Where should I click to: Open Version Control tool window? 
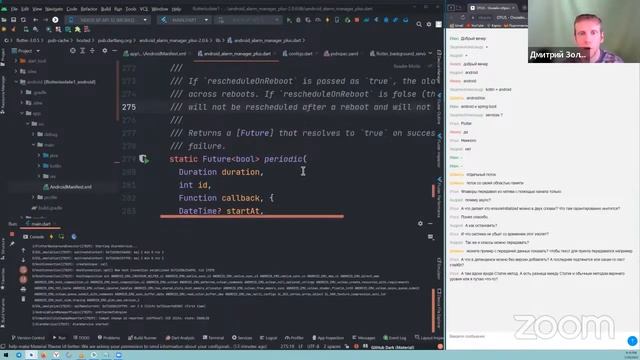click(x=28, y=338)
